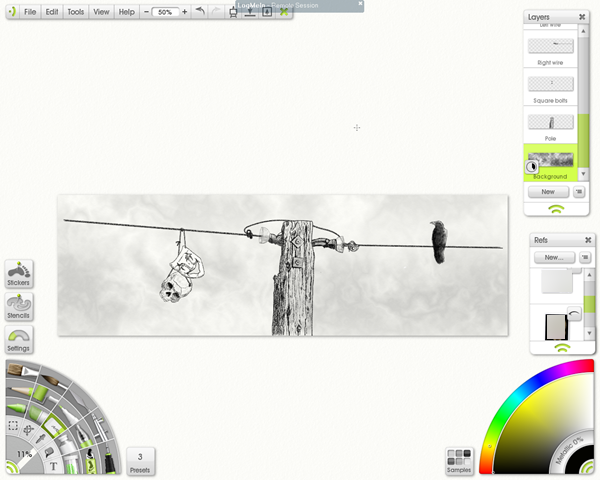Select the Text tool in the picker
The width and height of the screenshot is (600, 480).
53,466
